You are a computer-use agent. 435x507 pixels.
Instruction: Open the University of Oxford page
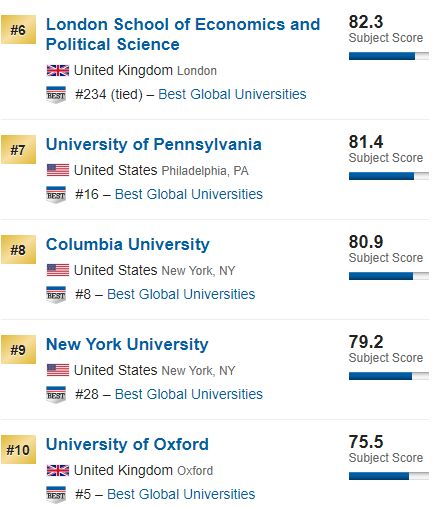coord(127,444)
